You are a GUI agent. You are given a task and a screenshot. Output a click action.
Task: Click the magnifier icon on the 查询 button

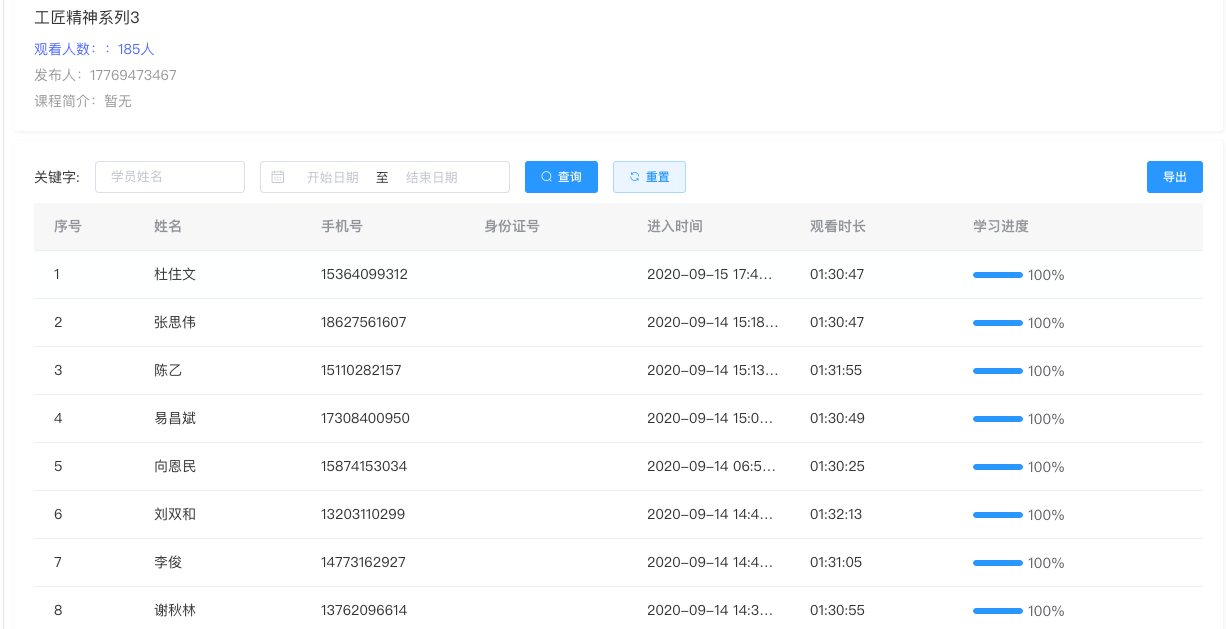pyautogui.click(x=546, y=177)
